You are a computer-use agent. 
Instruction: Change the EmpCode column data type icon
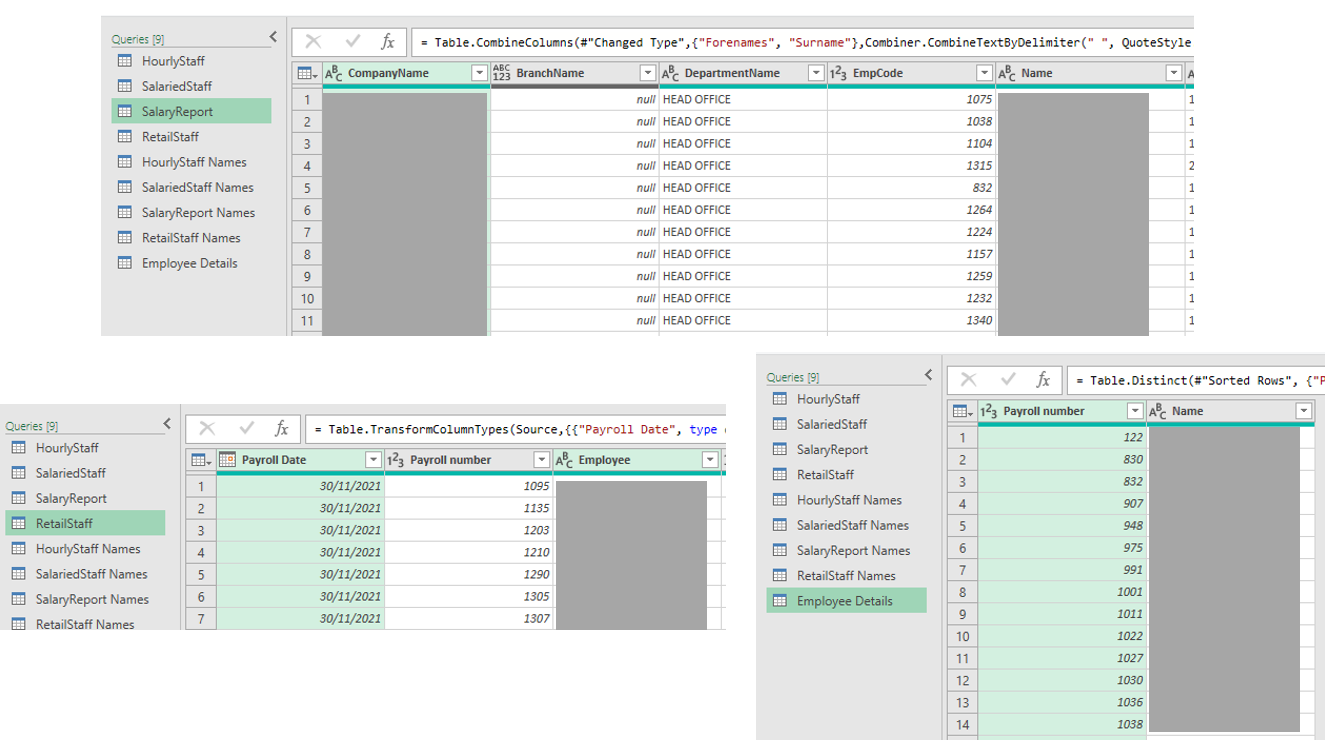point(838,73)
